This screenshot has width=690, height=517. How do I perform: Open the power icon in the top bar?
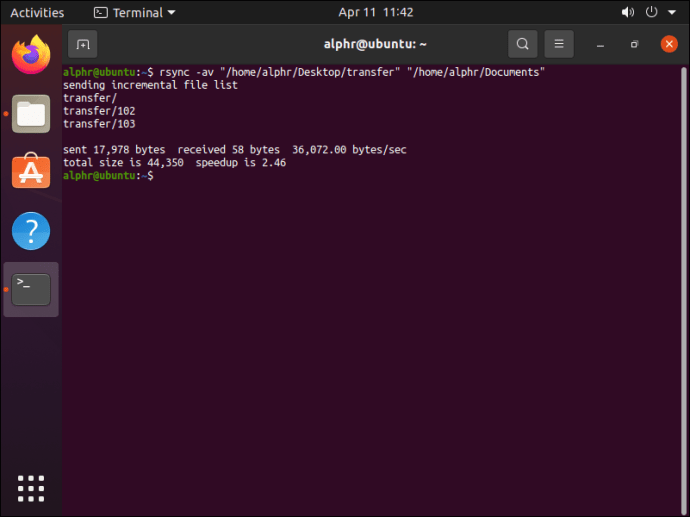pyautogui.click(x=651, y=12)
